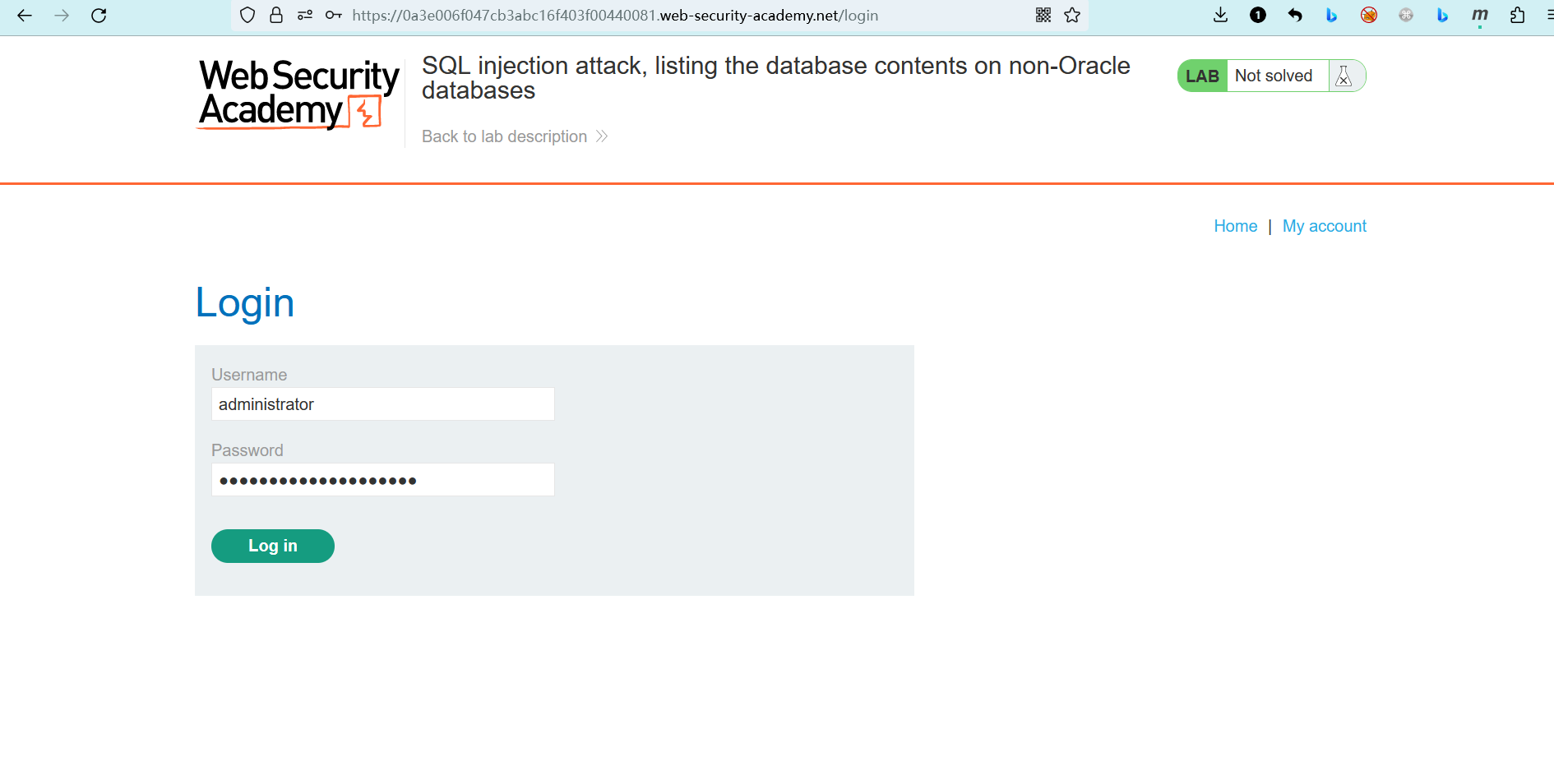1554x784 pixels.
Task: Click the lab flask status icon
Action: (x=1344, y=76)
